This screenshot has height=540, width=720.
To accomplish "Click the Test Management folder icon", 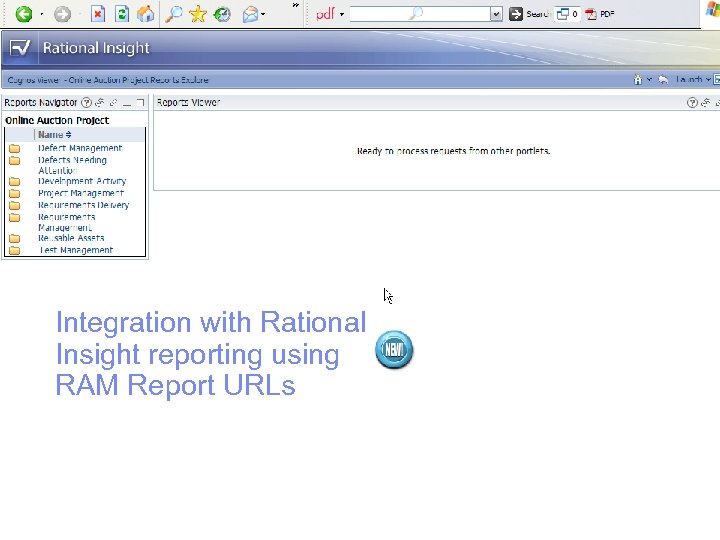I will (15, 250).
